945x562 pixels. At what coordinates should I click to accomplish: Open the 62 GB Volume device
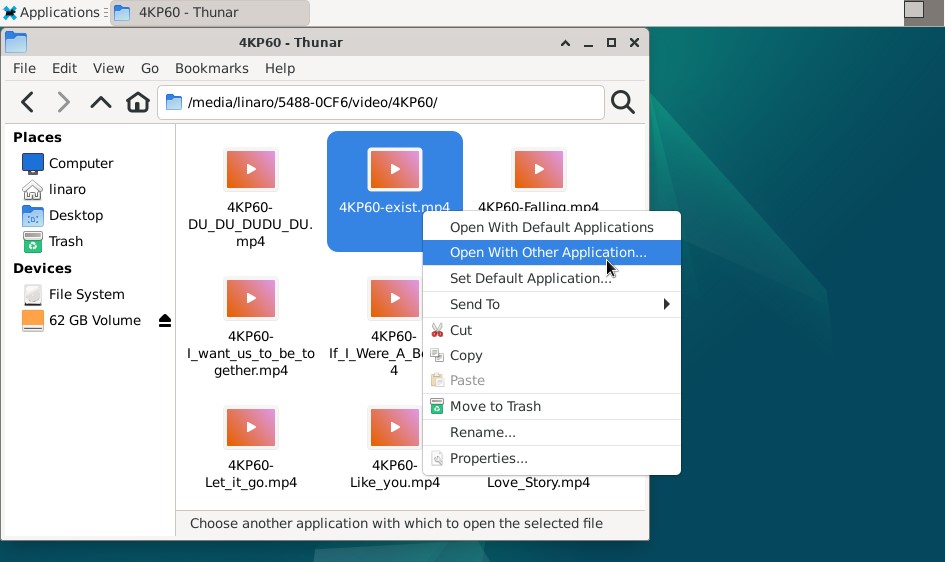coord(95,320)
